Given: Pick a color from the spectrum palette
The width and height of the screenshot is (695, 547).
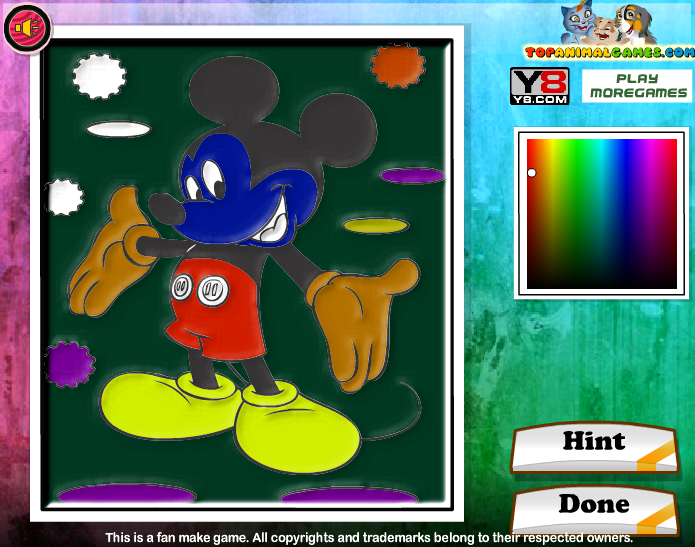Looking at the screenshot, I should point(601,214).
